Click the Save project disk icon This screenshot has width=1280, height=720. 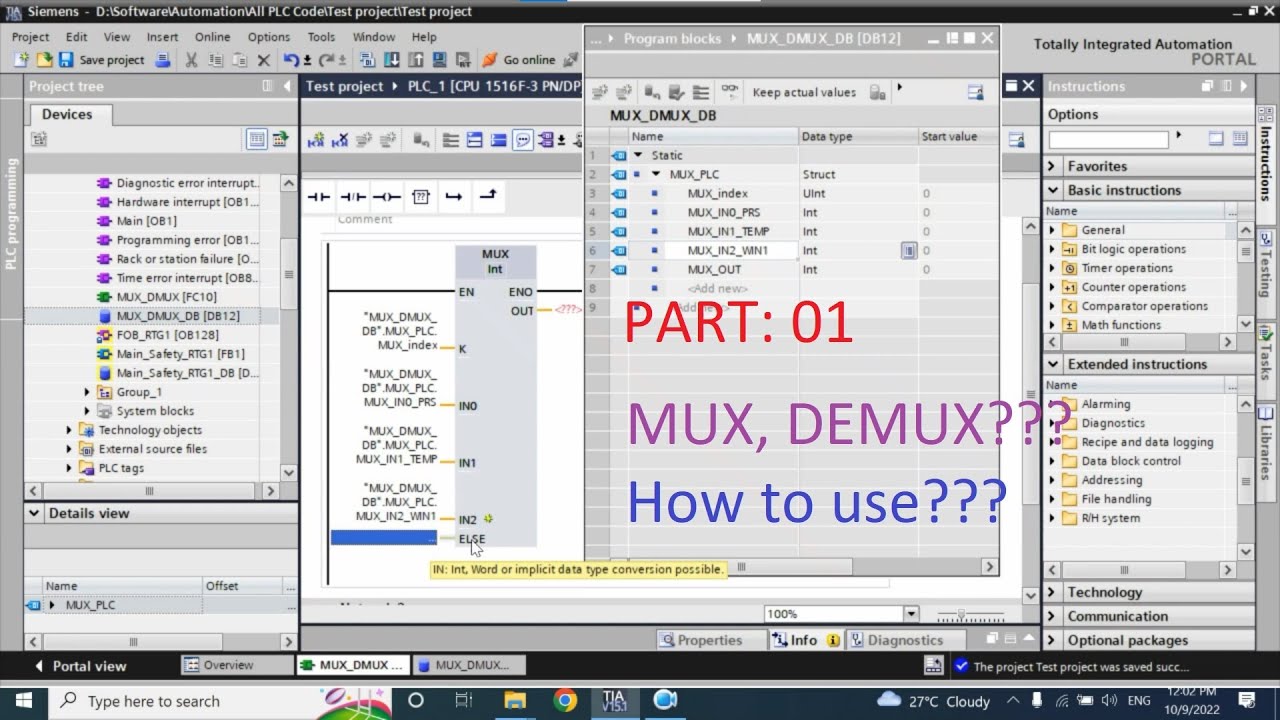point(66,60)
